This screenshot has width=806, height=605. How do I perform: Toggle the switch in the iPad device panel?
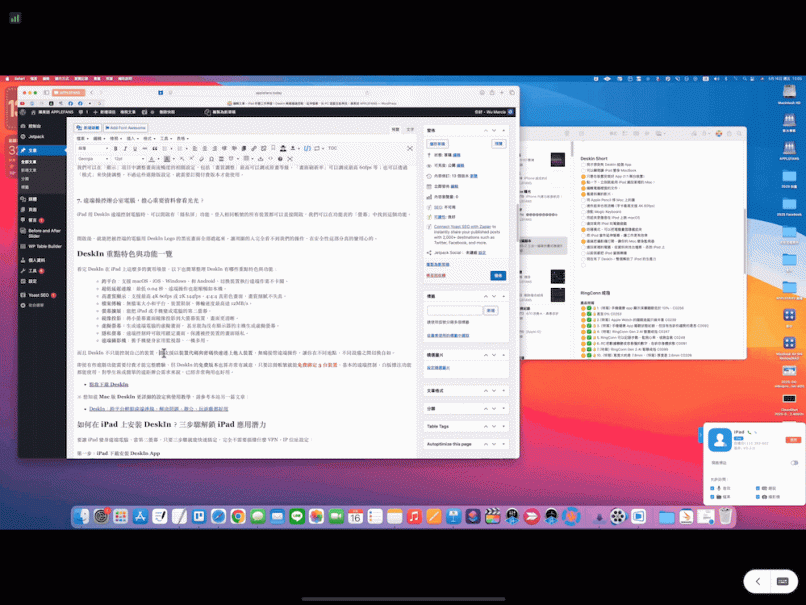(794, 463)
